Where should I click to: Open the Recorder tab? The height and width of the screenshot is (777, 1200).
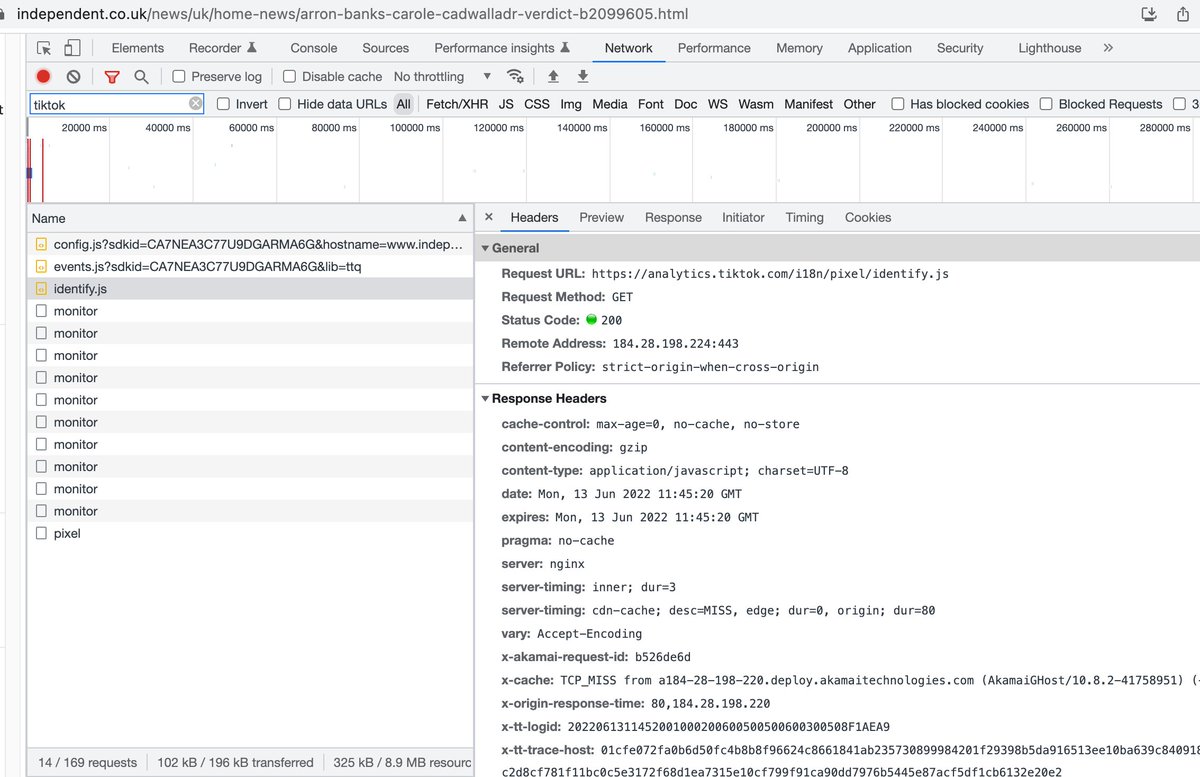[223, 48]
